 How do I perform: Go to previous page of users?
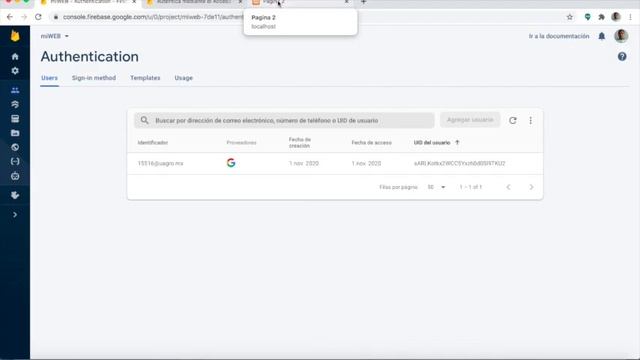point(509,187)
